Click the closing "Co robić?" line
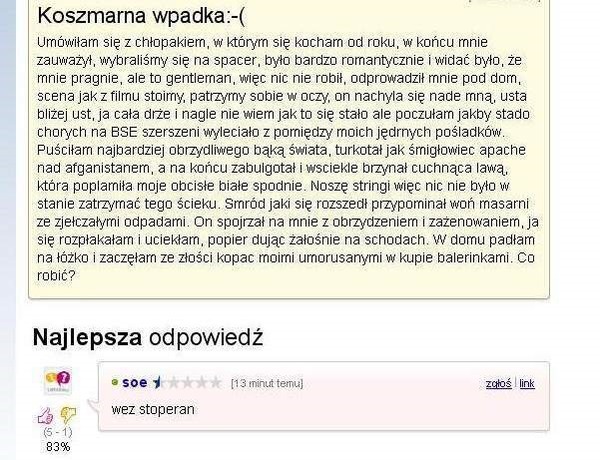This screenshot has height=460, width=600. [x=56, y=275]
